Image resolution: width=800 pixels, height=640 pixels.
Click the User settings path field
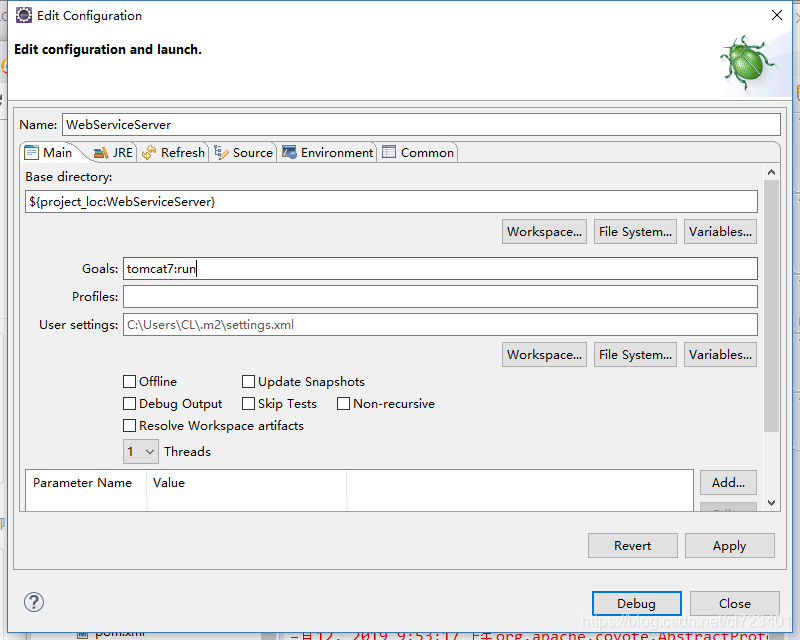click(440, 325)
